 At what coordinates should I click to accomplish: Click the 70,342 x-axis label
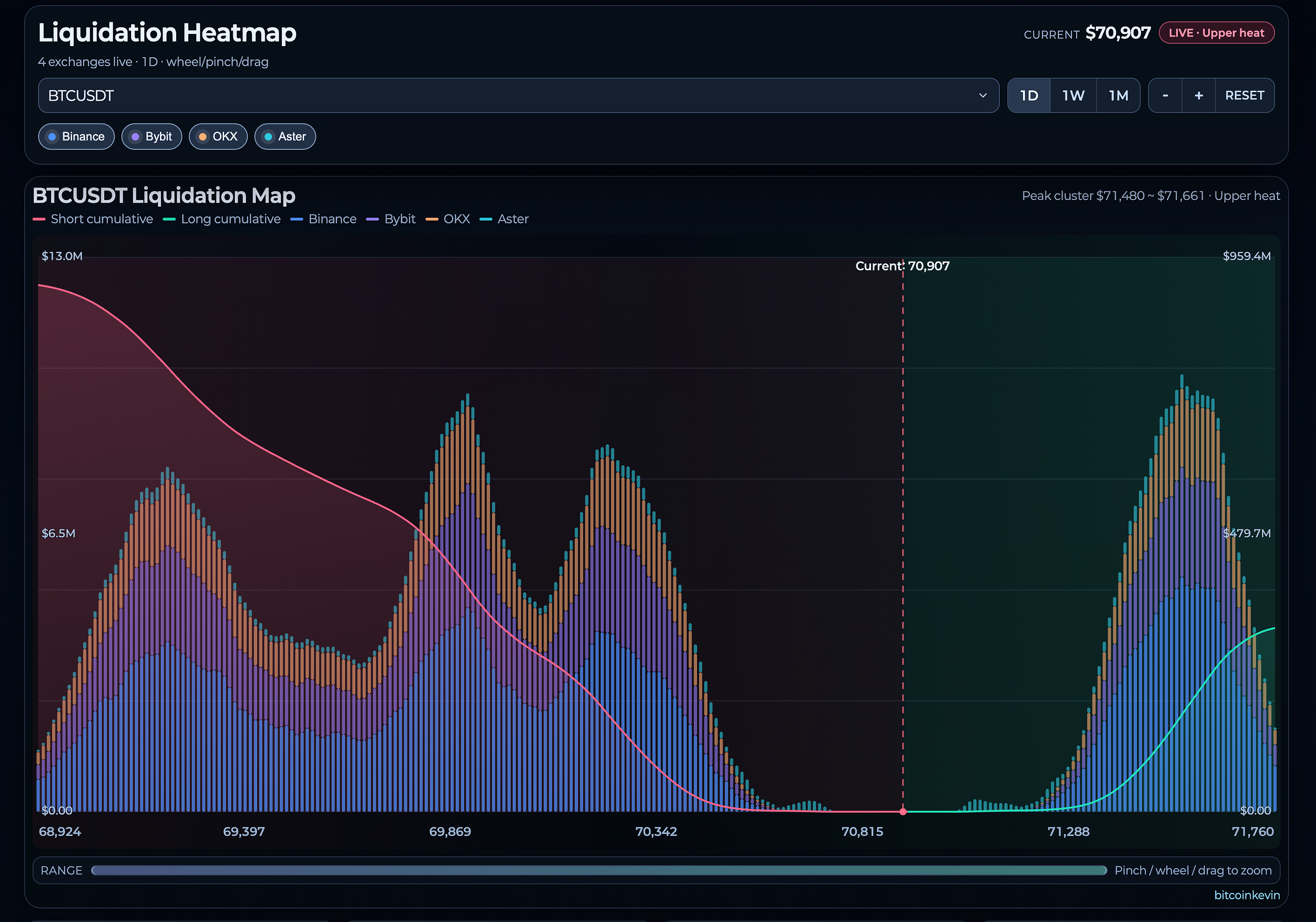point(656,831)
